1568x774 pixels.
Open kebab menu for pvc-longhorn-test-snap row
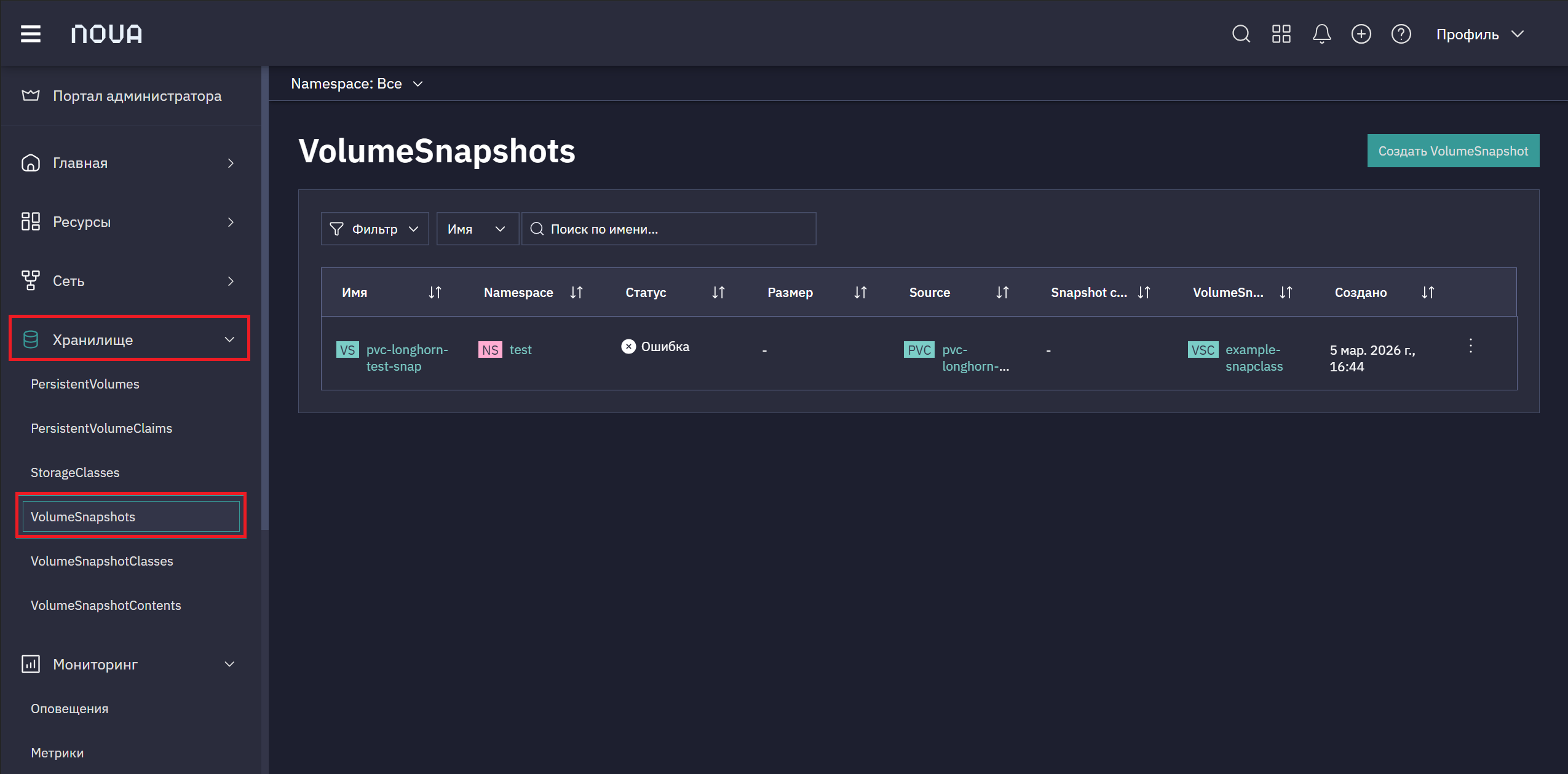click(1471, 346)
